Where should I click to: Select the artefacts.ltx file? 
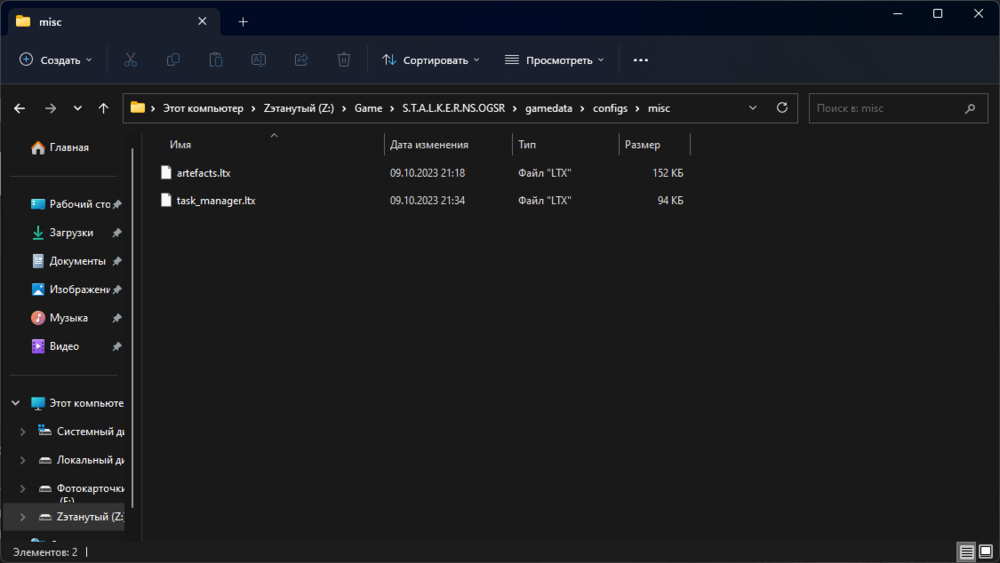[x=203, y=173]
